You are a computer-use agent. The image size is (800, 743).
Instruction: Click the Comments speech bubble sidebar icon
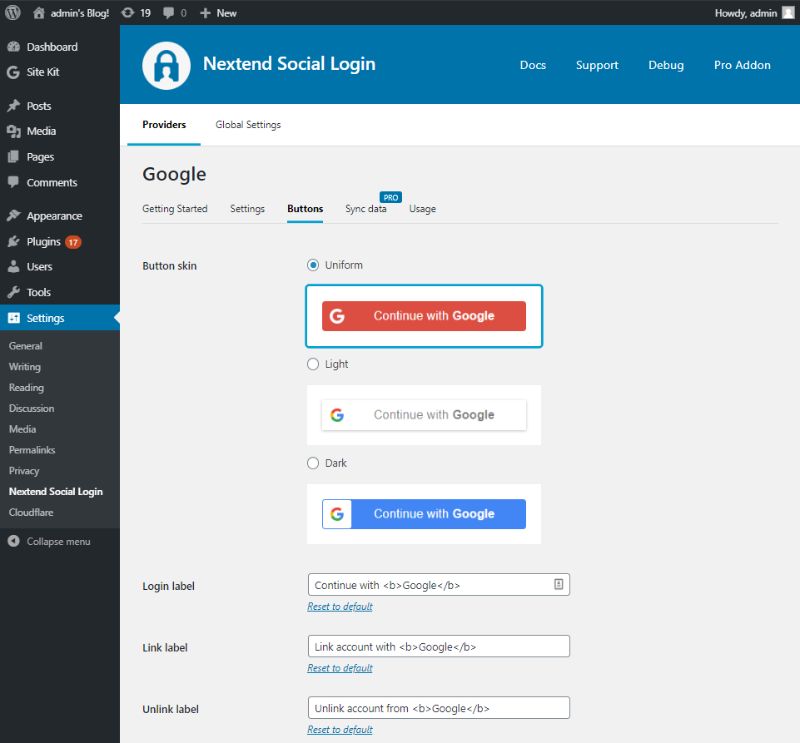[14, 182]
